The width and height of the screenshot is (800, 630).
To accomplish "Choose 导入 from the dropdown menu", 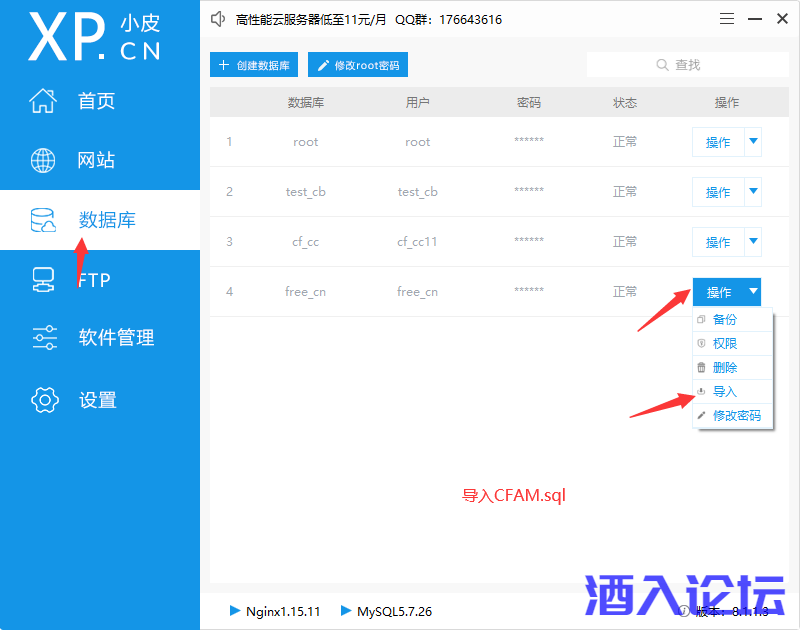I will (x=733, y=391).
